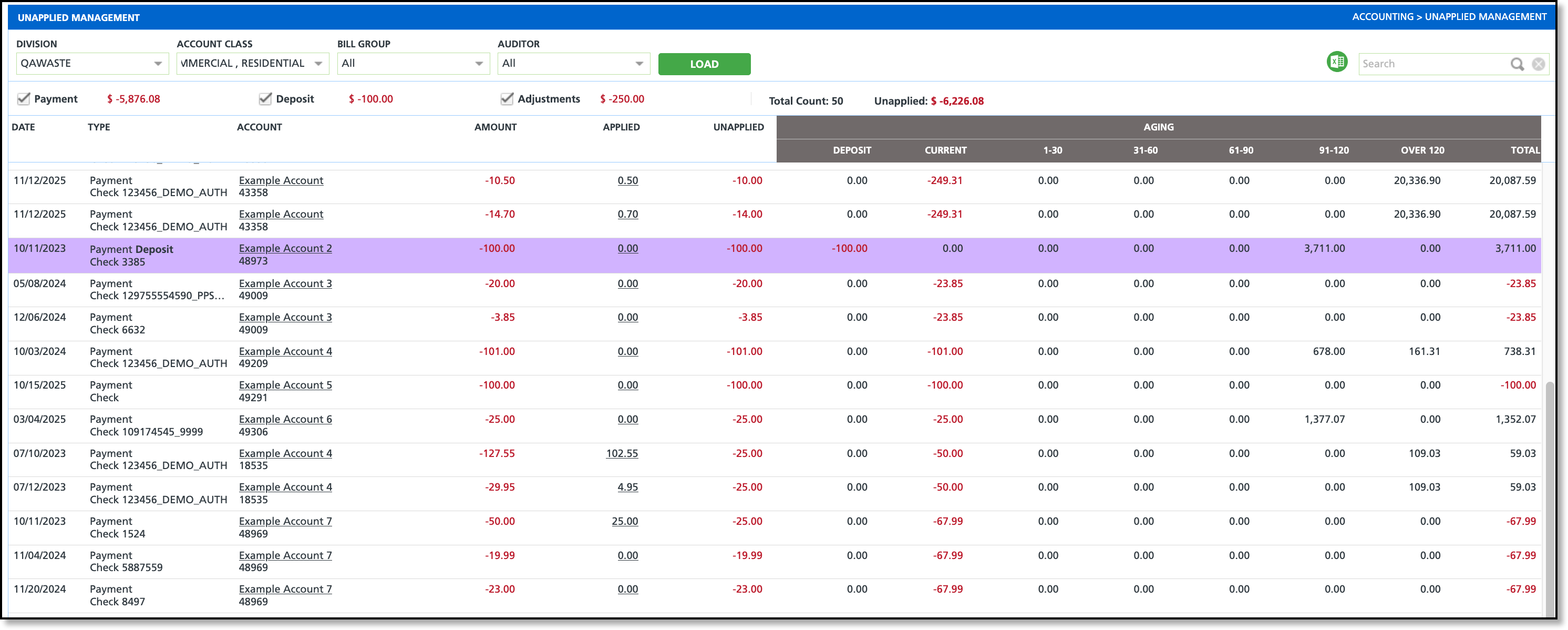Open the 102.55 applied amount link
Viewport: 1568px width, 630px height.
click(x=622, y=453)
